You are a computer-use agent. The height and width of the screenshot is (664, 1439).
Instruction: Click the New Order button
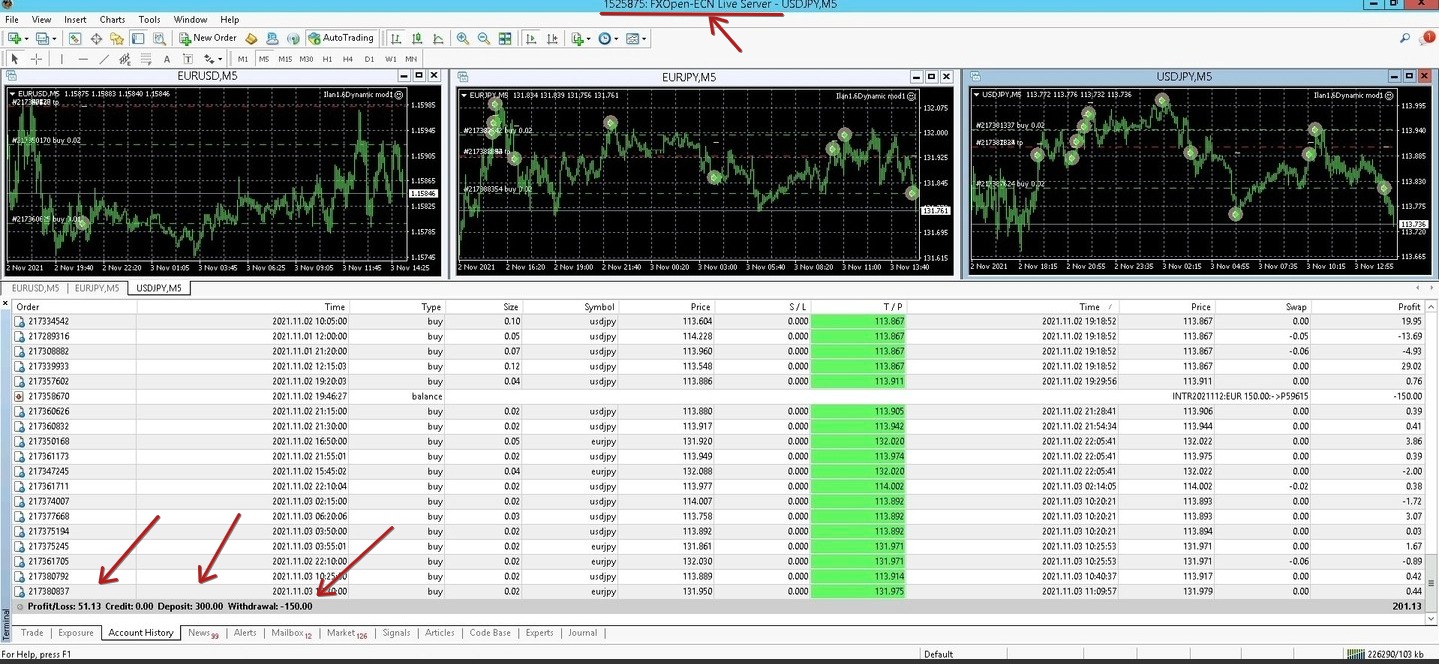[208, 38]
